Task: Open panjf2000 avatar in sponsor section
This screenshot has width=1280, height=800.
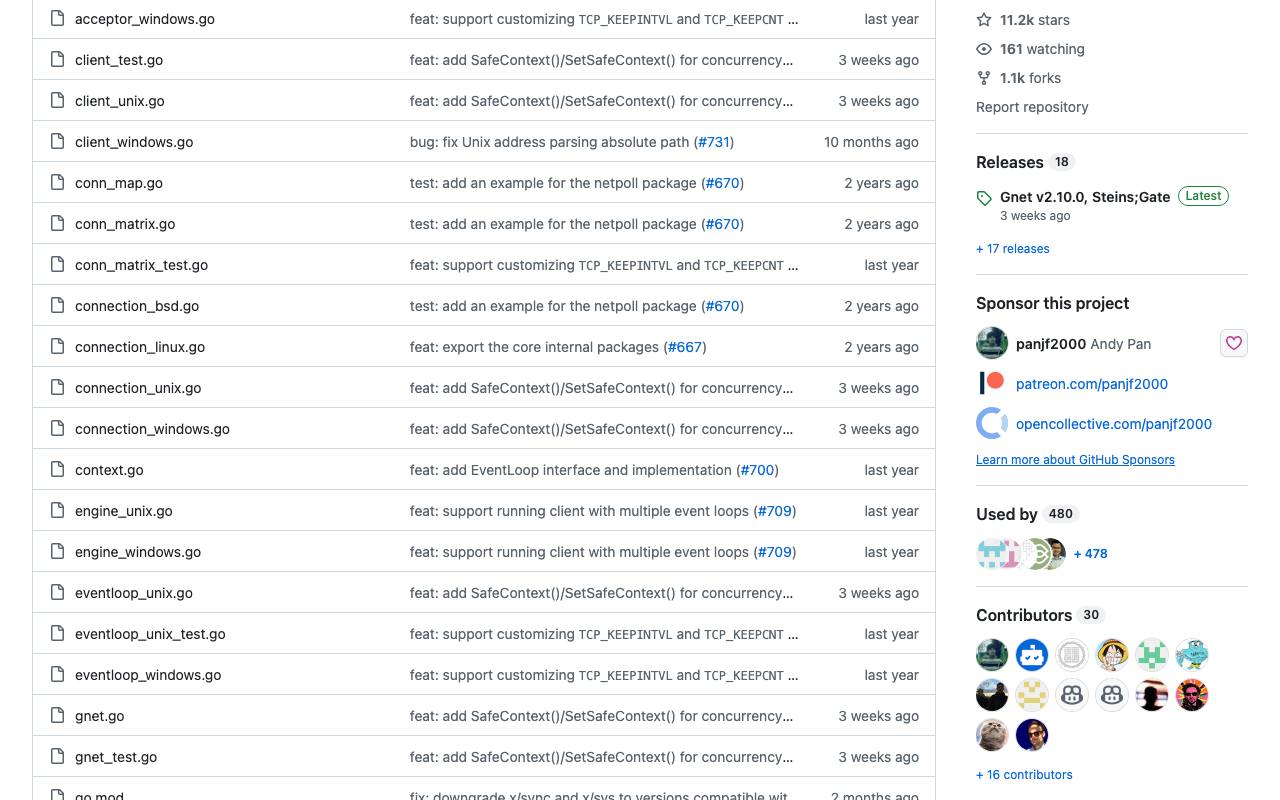Action: coord(992,343)
